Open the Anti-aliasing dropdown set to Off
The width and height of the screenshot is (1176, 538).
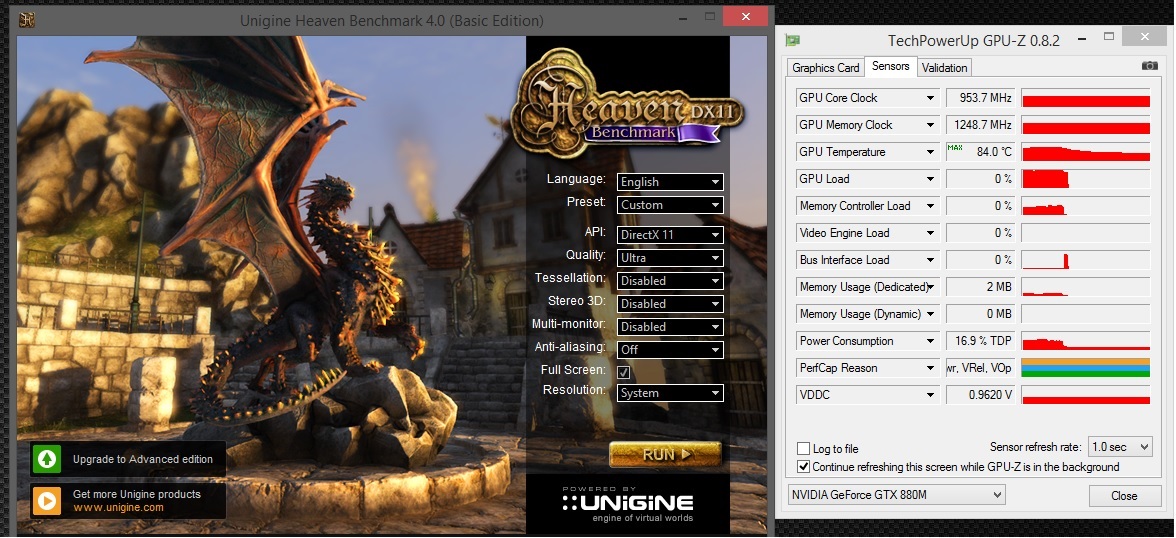670,350
